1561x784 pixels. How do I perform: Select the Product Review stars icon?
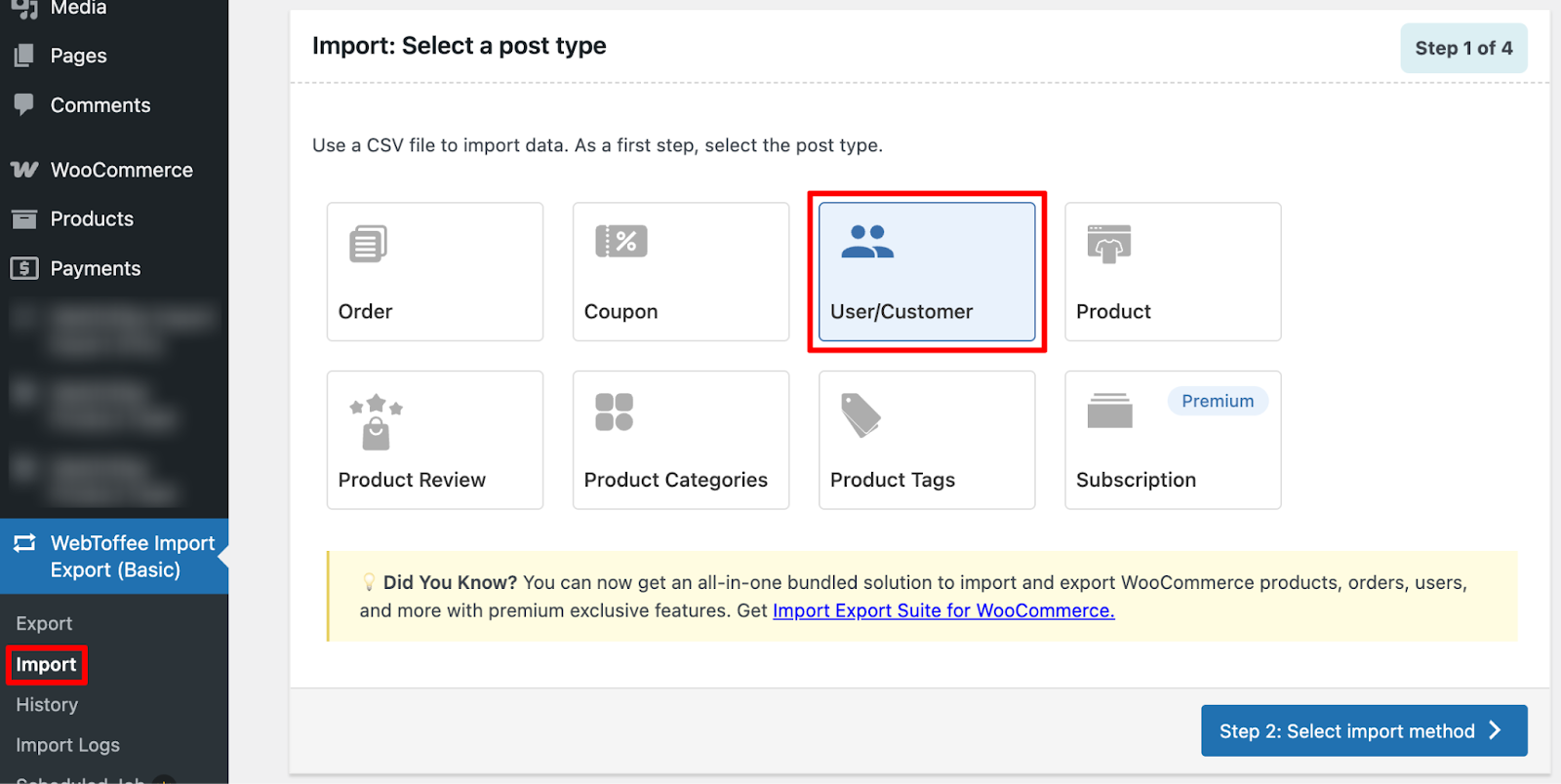pyautogui.click(x=376, y=422)
